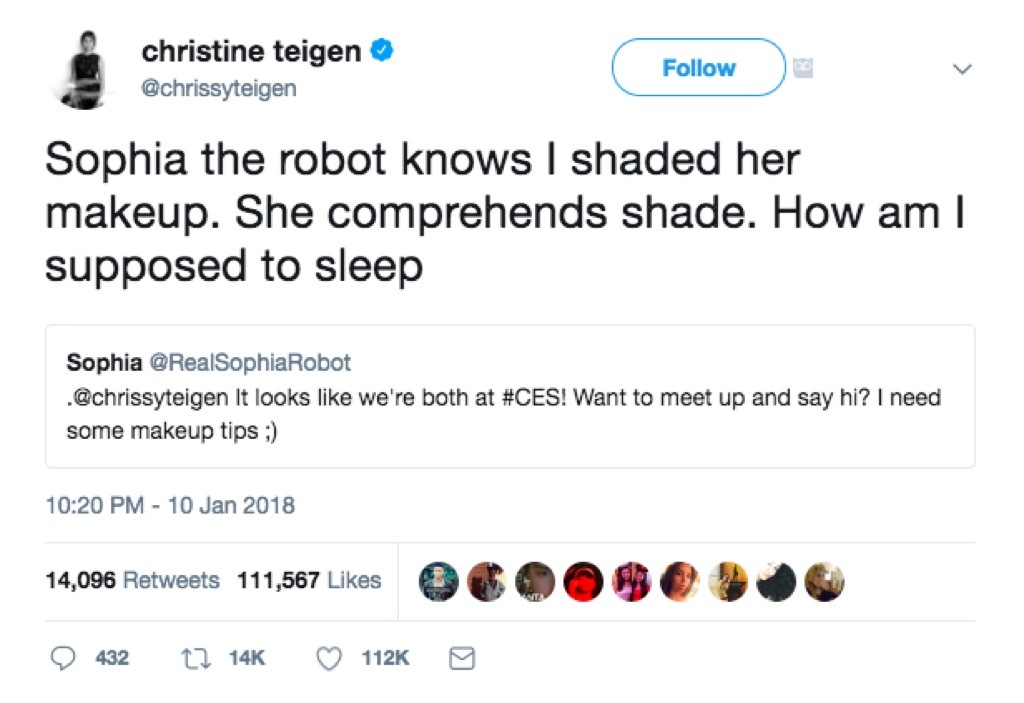Open the reply icon to comment
Screen dimensions: 1024x703
click(65, 658)
